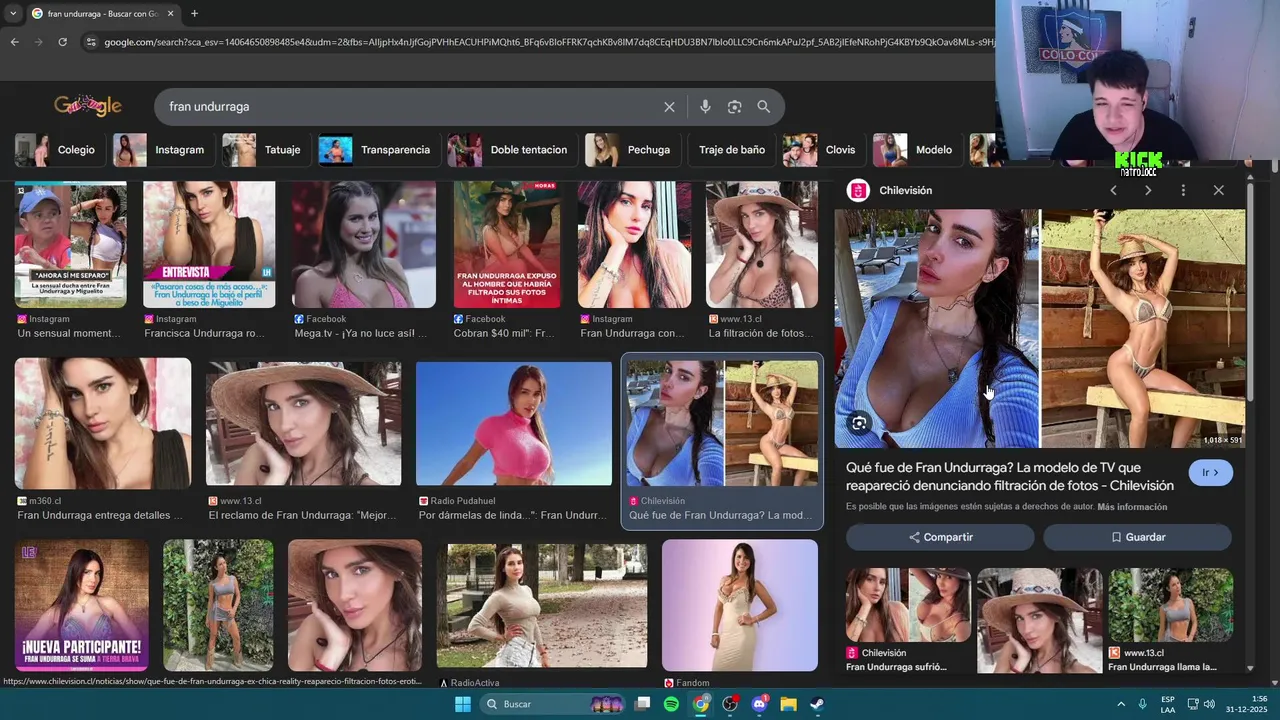Open the tab search dropdown arrow
The image size is (1280, 720).
click(x=11, y=13)
